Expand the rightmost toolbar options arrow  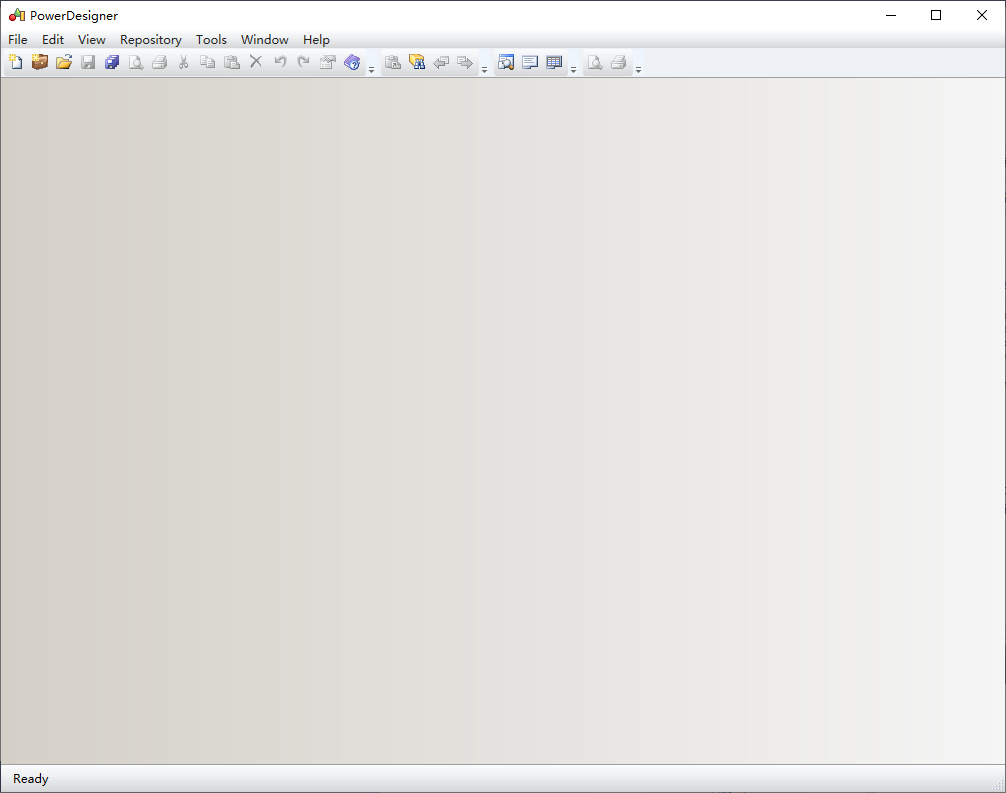point(638,69)
